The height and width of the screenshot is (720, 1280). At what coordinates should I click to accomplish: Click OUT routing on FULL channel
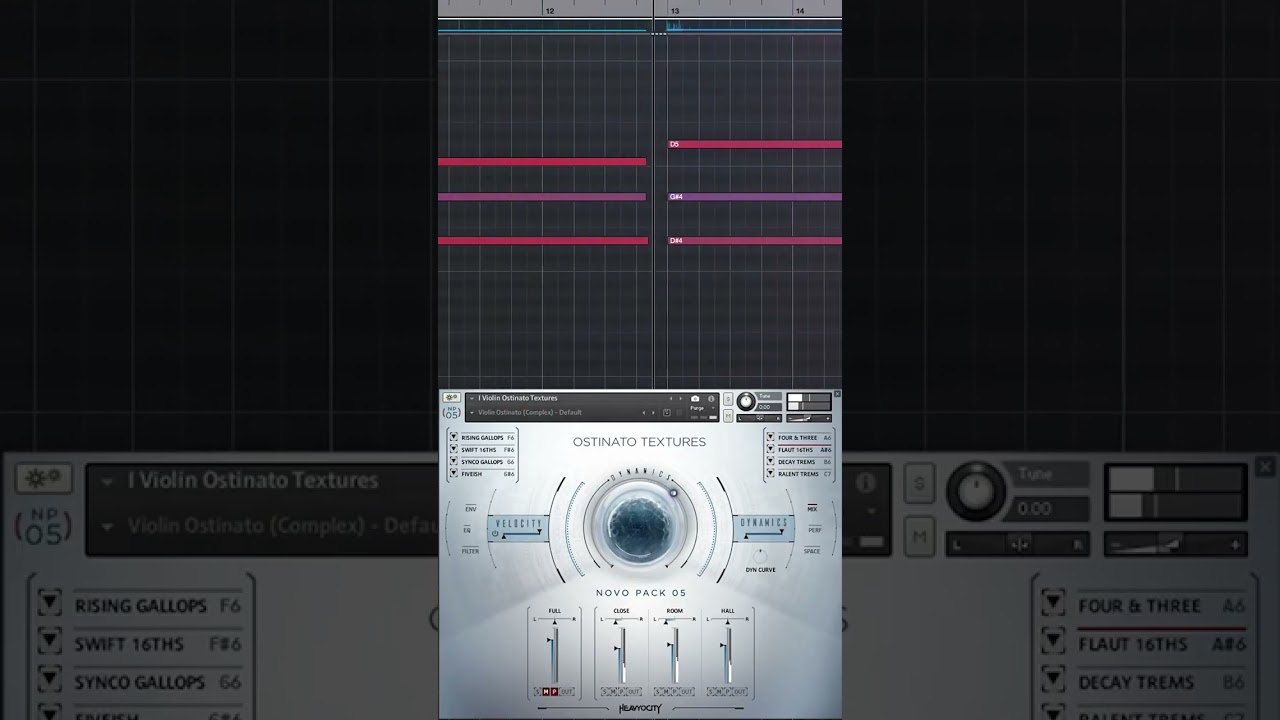[x=567, y=692]
